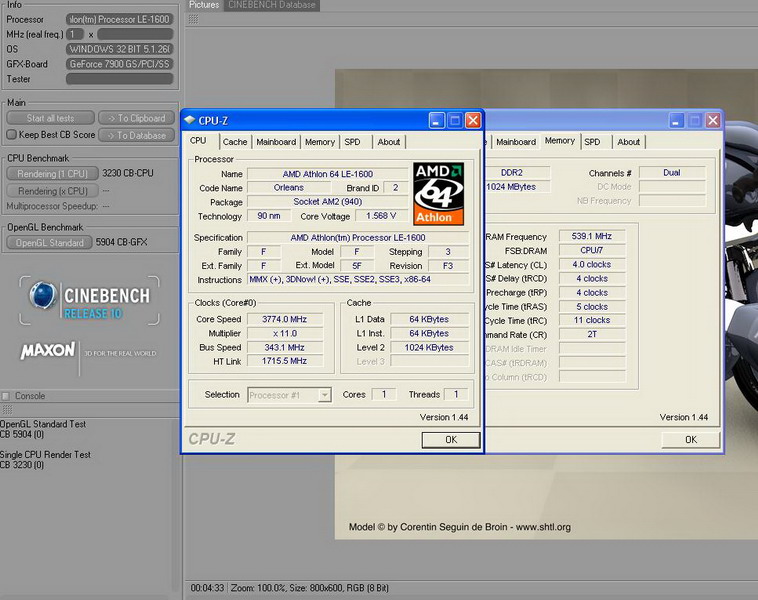Click the AMD Athlon 64 logo

[x=438, y=194]
